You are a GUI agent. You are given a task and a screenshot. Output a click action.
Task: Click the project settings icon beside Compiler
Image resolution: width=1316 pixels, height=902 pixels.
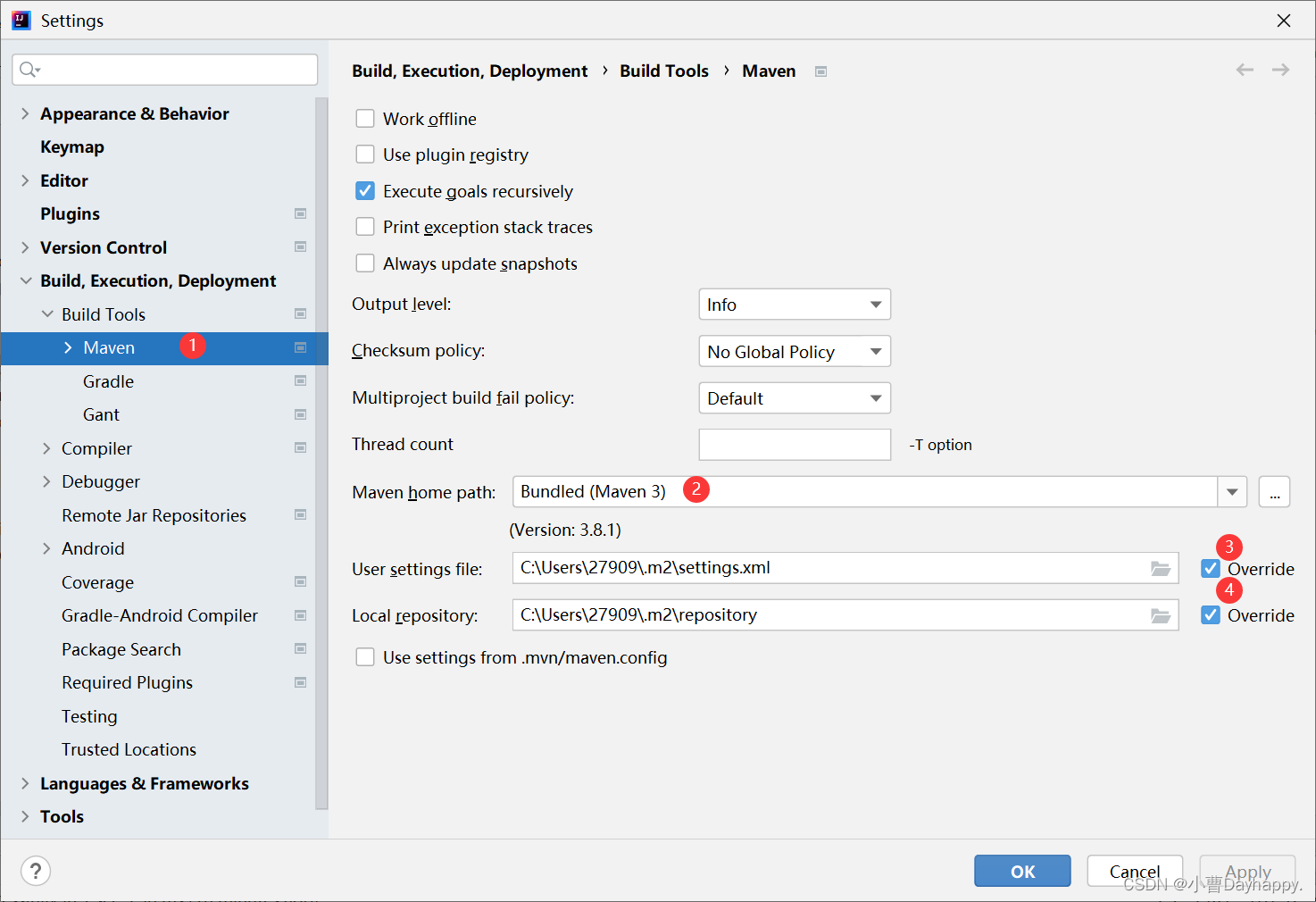point(301,447)
